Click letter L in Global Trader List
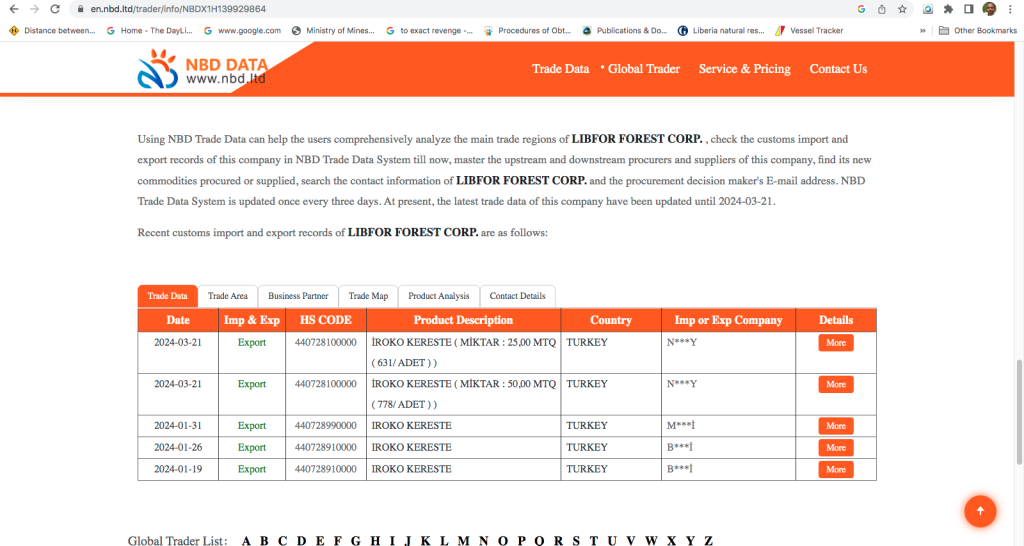The width and height of the screenshot is (1024, 546). click(x=443, y=541)
